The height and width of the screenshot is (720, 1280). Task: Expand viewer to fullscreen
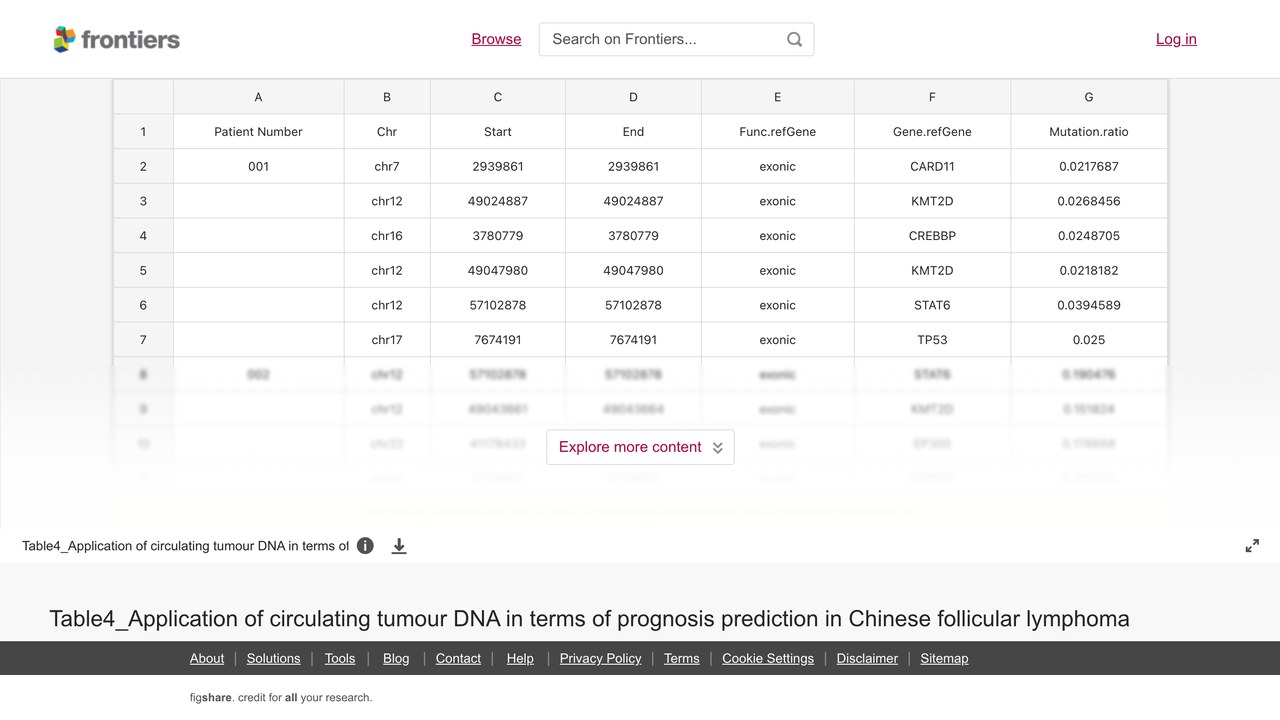tap(1252, 546)
